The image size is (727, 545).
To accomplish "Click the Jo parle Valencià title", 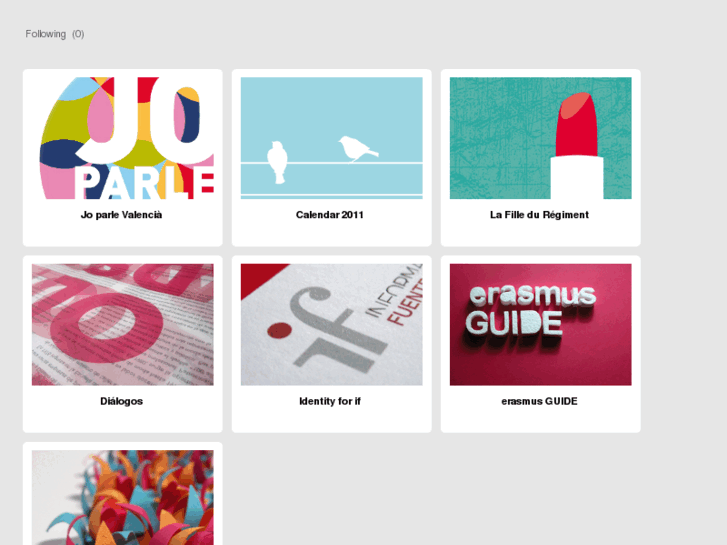I will point(121,215).
